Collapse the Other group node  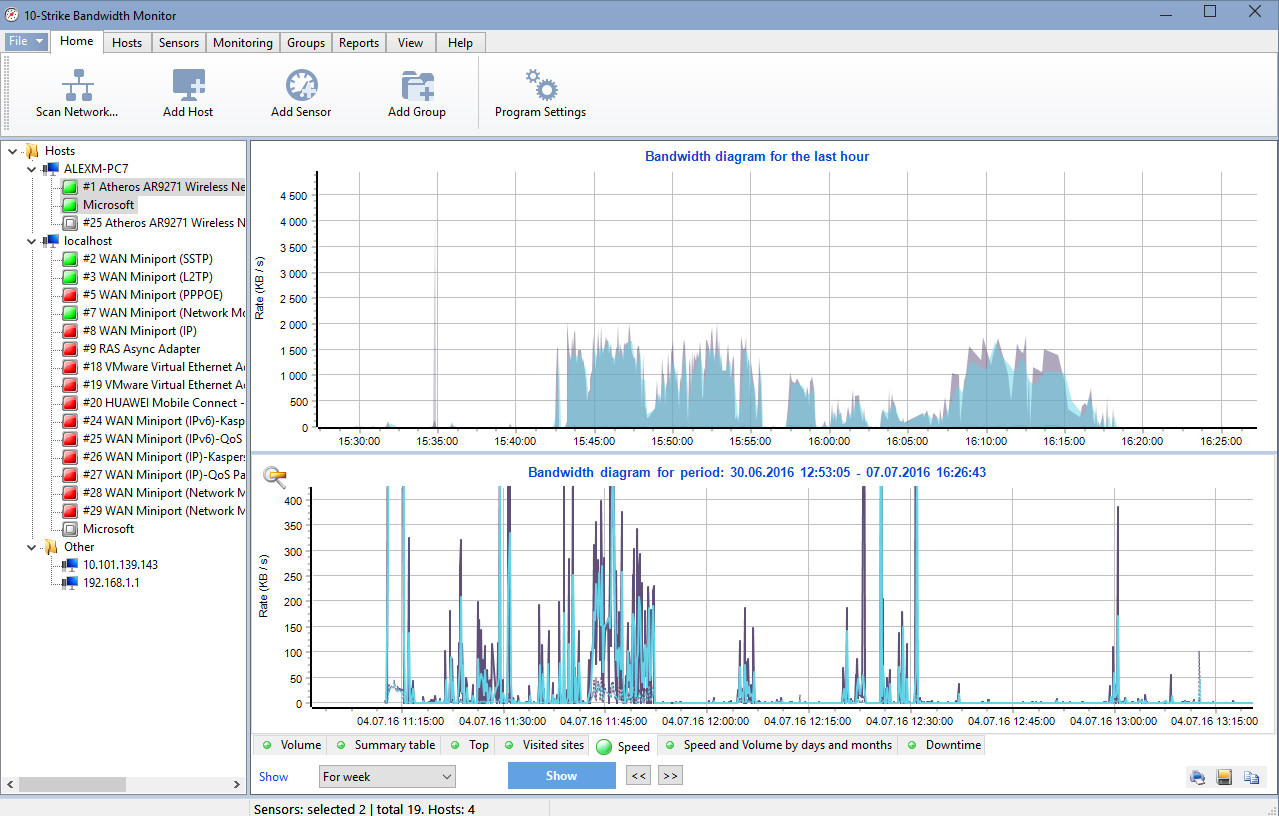coord(31,547)
